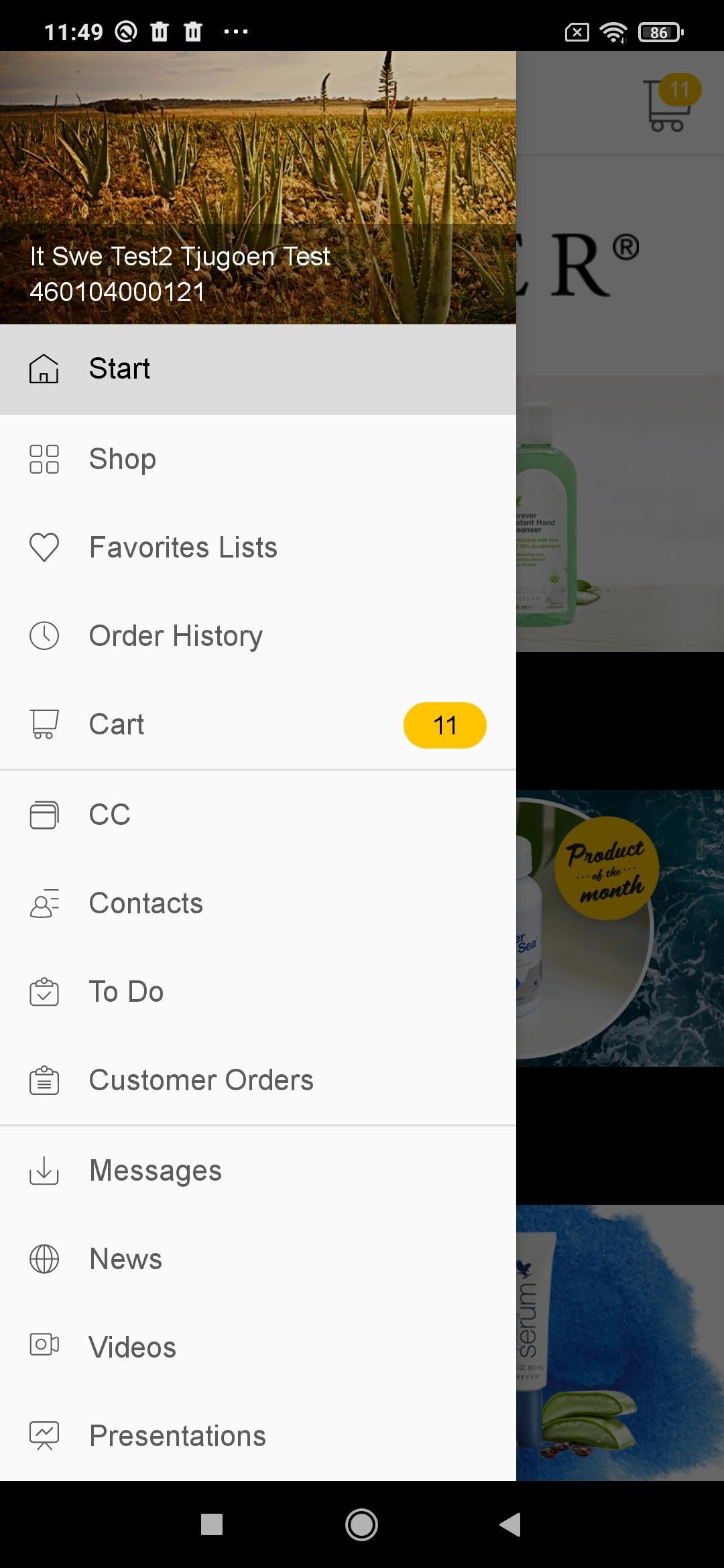Tap the Presentations screen icon
This screenshot has height=1568, width=724.
pos(44,1435)
